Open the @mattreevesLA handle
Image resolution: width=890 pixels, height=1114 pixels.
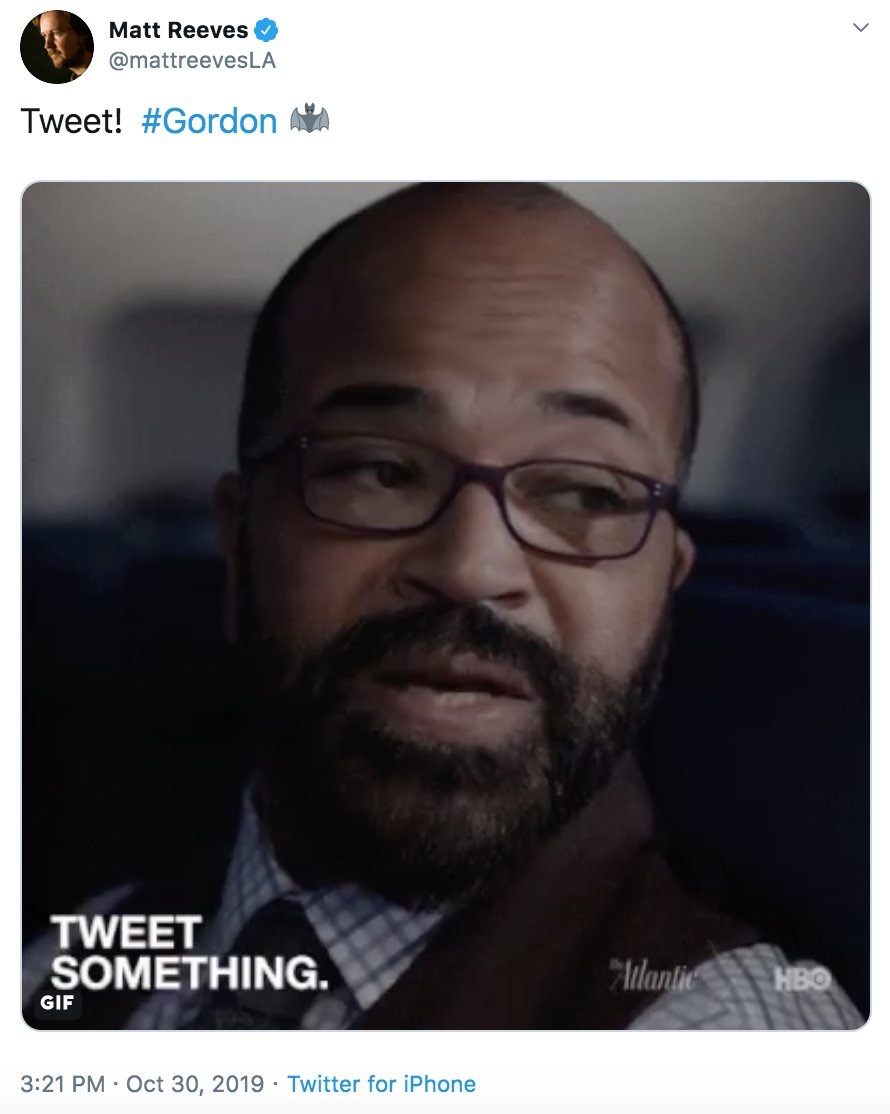coord(192,60)
